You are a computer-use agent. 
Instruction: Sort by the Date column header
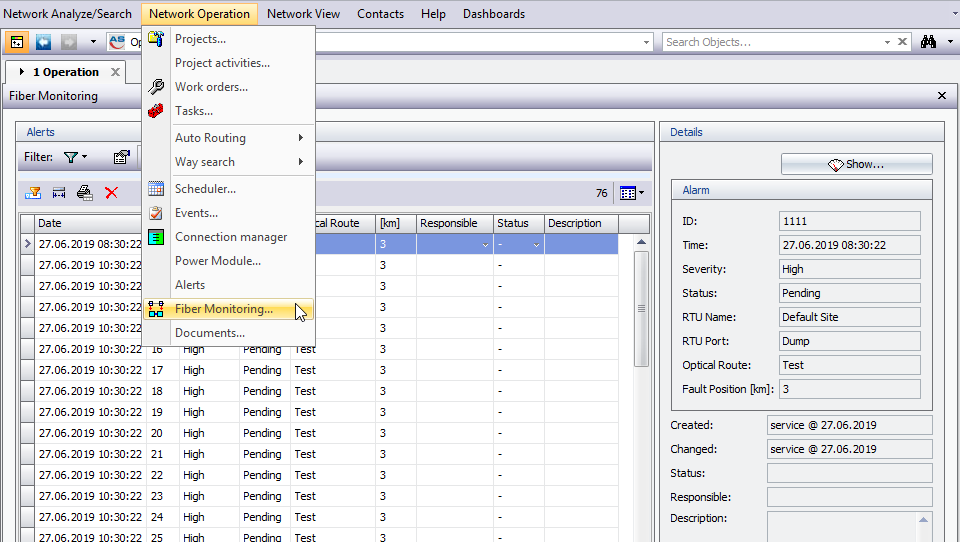pos(89,224)
